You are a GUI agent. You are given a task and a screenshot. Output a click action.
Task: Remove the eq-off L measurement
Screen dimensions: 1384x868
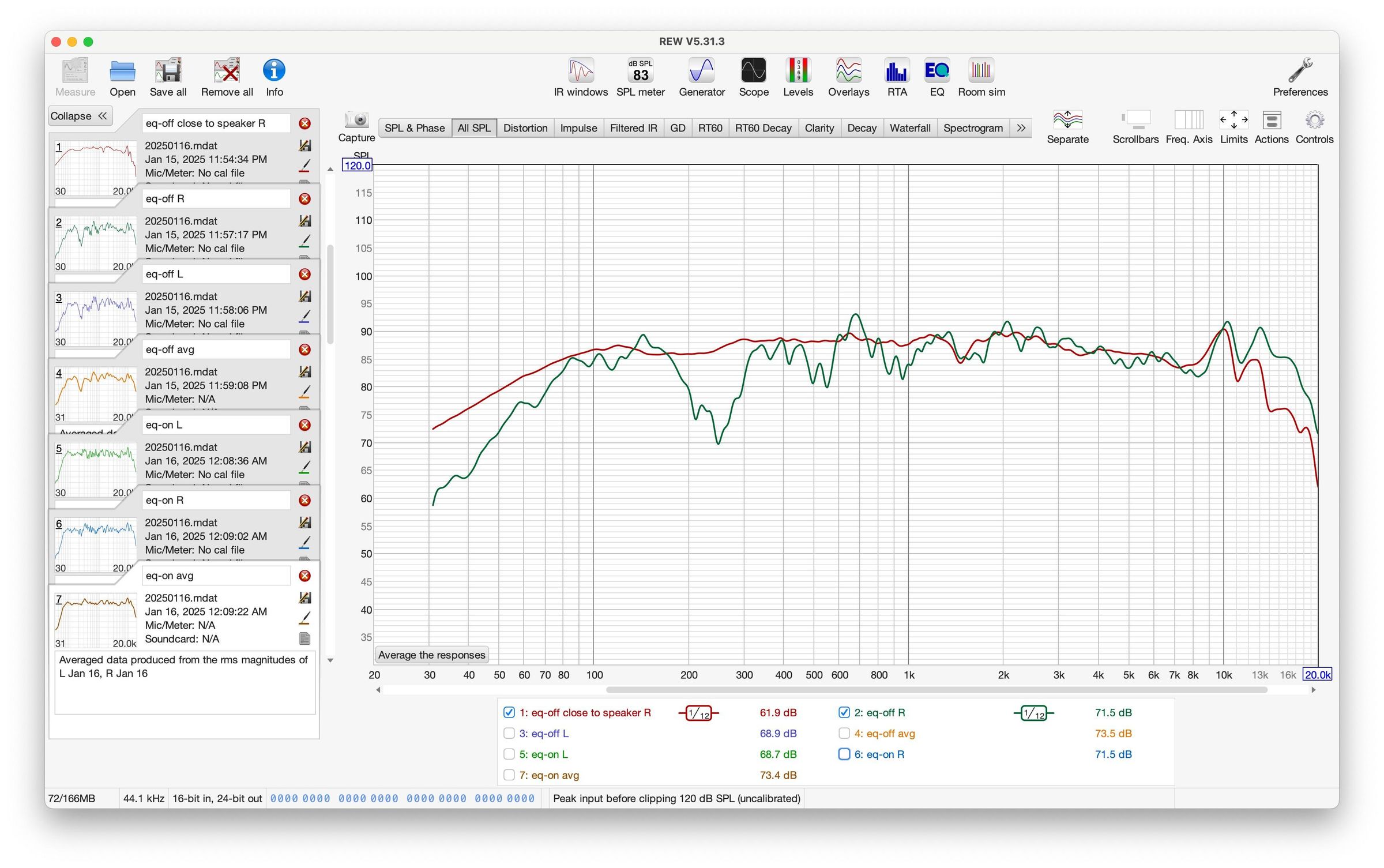tap(305, 274)
